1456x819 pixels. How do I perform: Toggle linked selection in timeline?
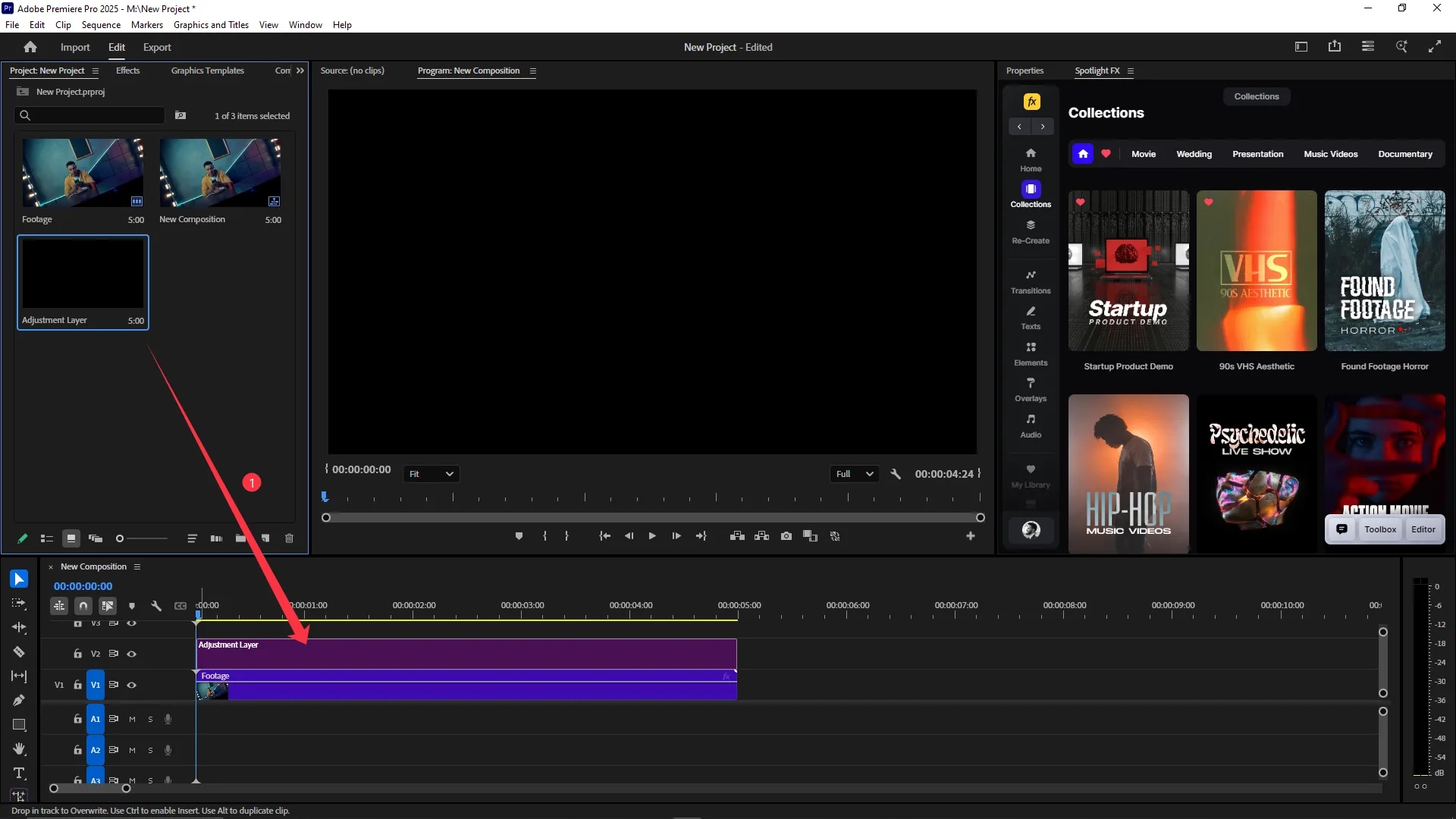click(x=108, y=606)
